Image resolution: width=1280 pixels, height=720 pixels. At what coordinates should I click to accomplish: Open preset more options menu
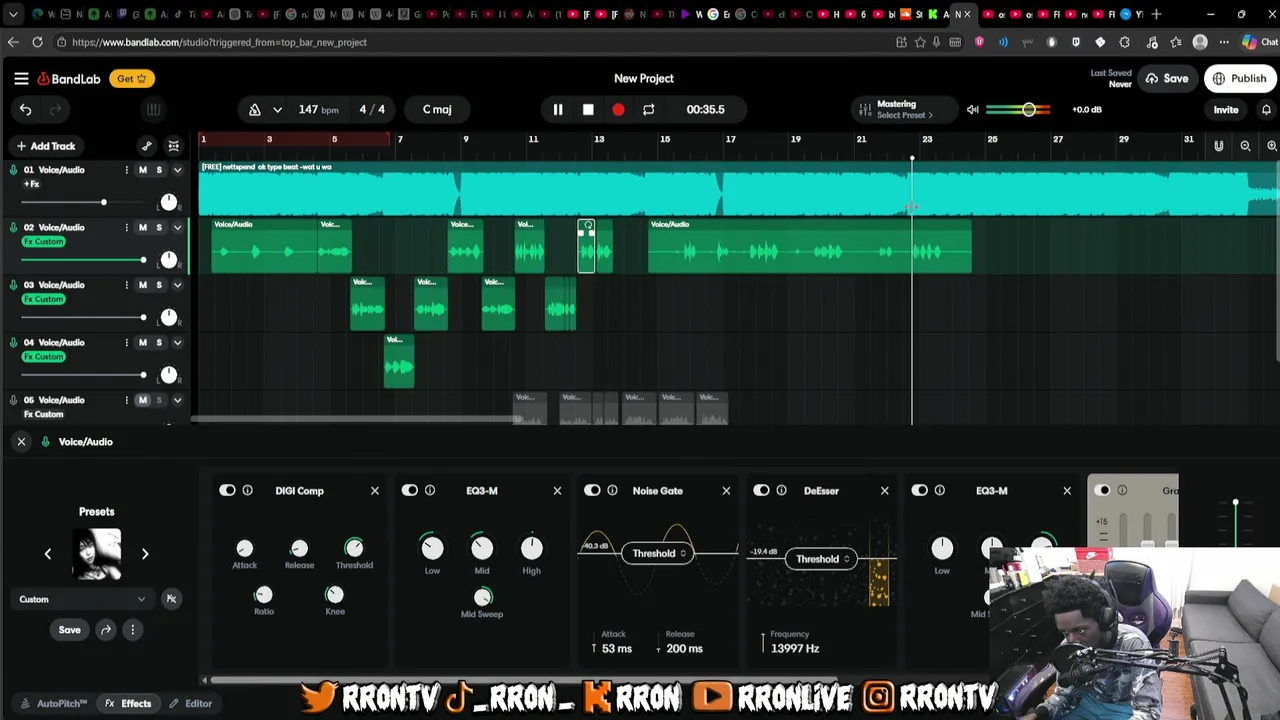[x=132, y=630]
